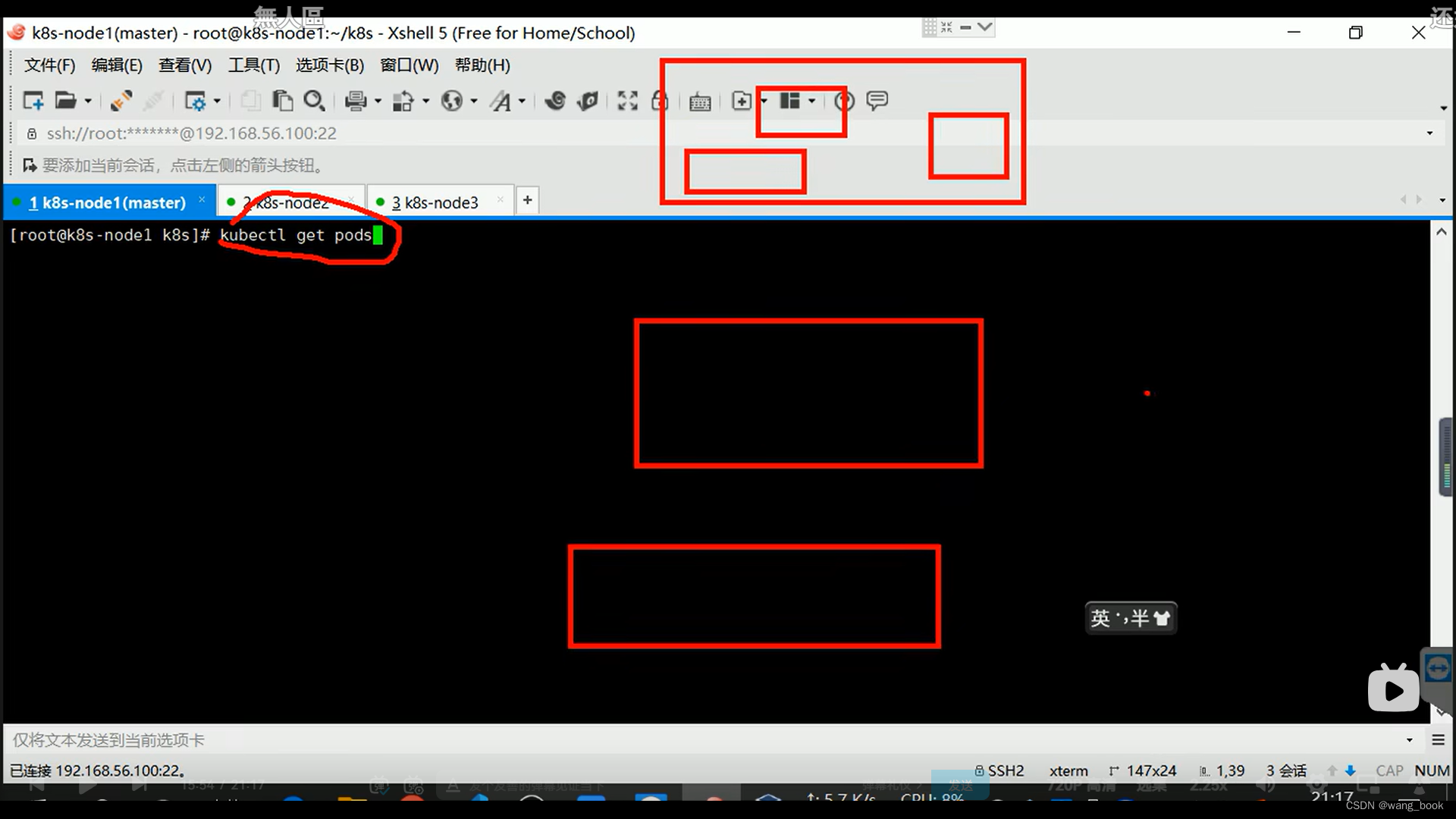This screenshot has width=1456, height=819.
Task: Expand the layout arrangement dropdown arrow
Action: click(811, 101)
